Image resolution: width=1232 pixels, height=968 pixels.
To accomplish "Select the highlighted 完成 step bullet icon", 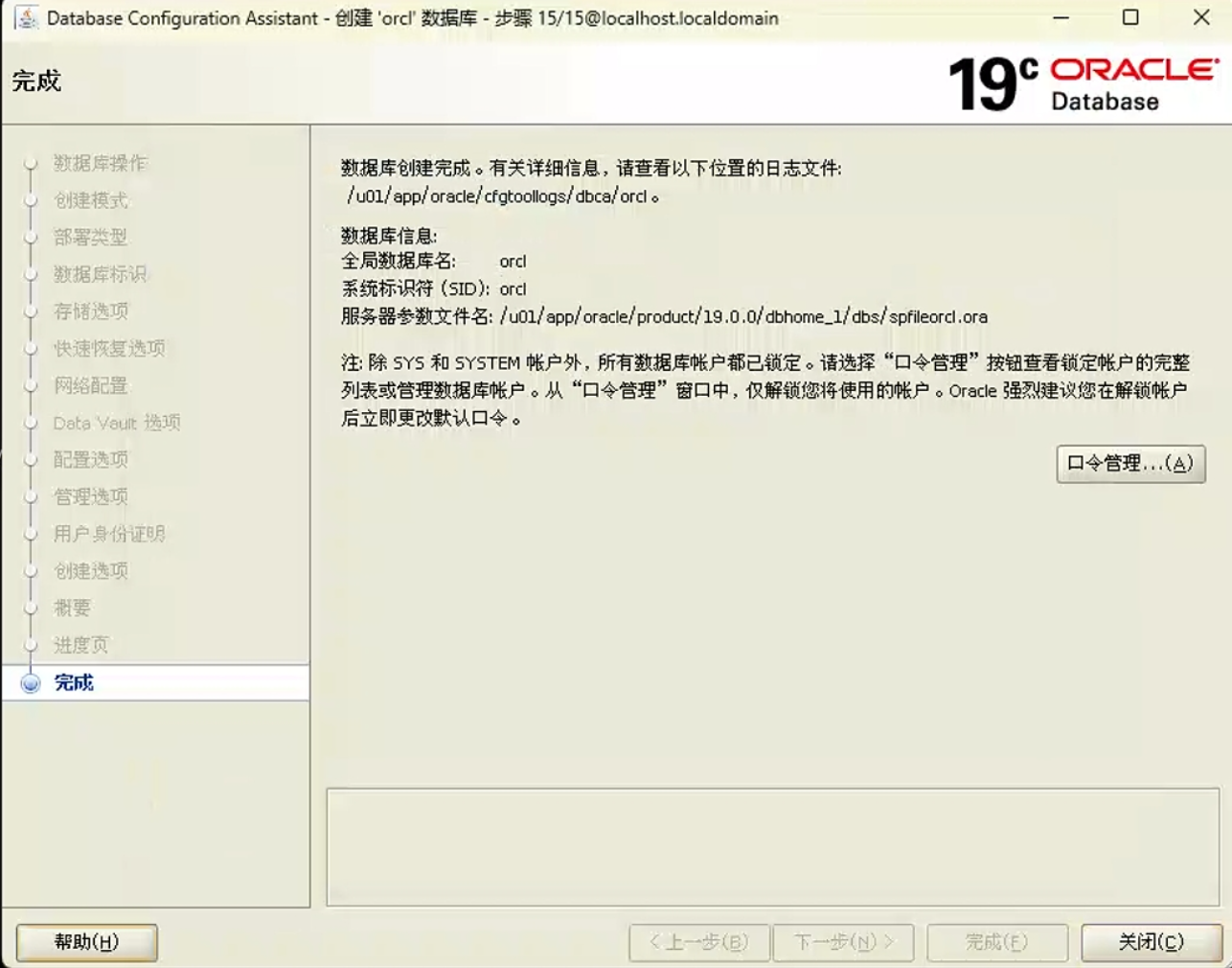I will 31,683.
